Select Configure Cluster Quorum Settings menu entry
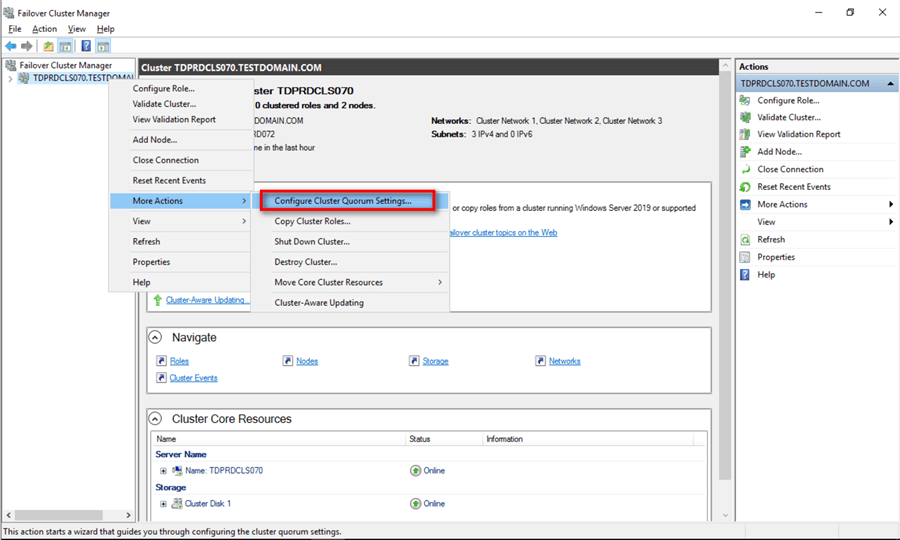The height and width of the screenshot is (540, 900). [343, 201]
